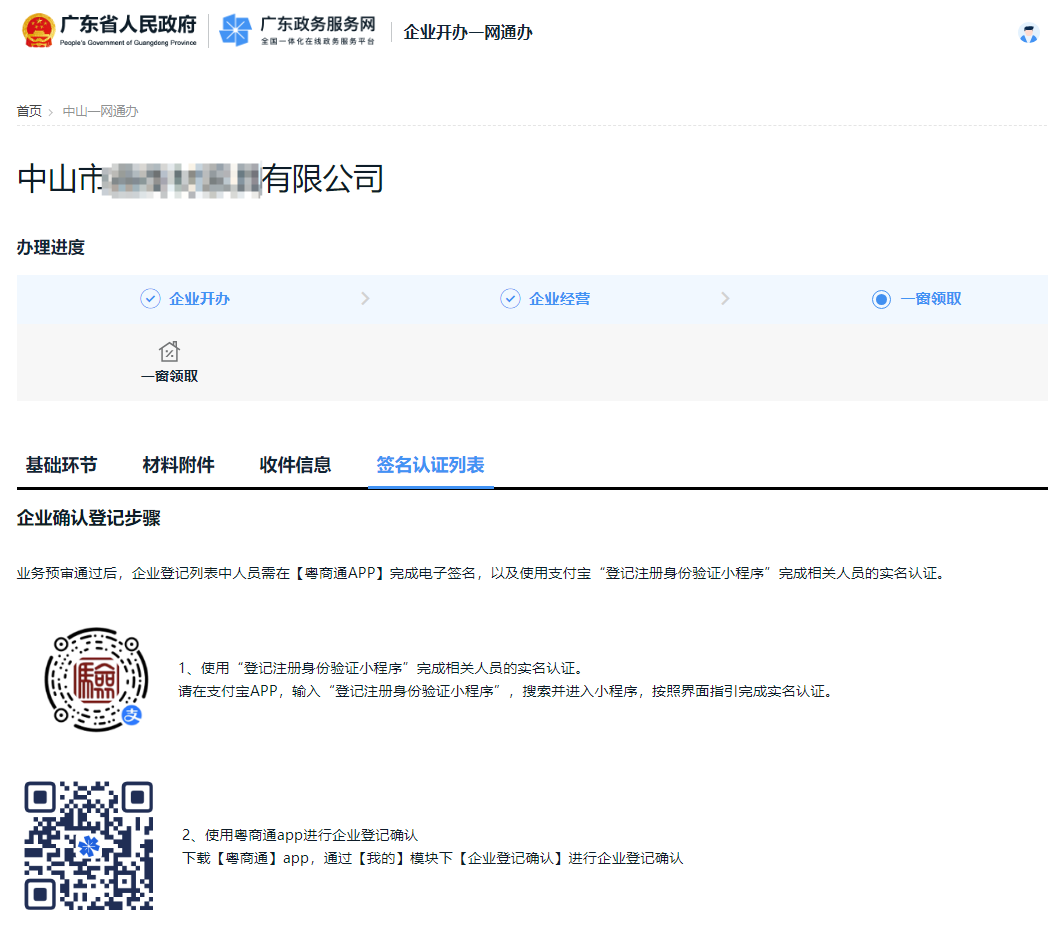Select the filled 一窗领取 step indicator
Viewport: 1048px width, 930px height.
(x=881, y=298)
